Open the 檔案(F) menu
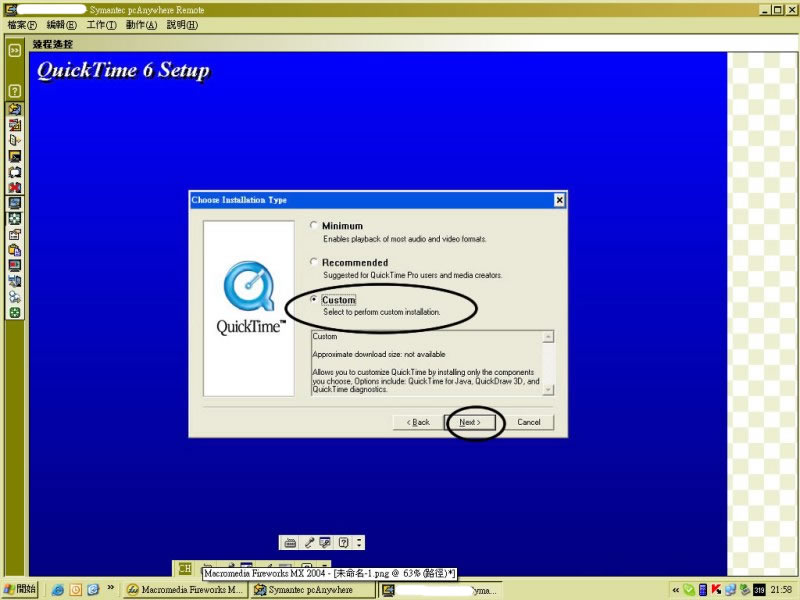 (x=22, y=25)
